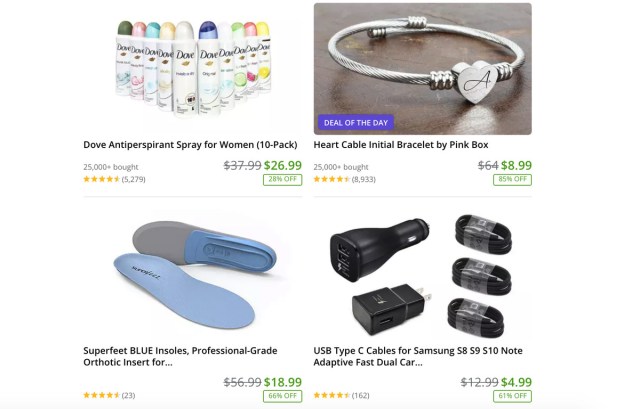
Task: Open Dove Antiperspirant Spray for Women title
Action: 190,145
